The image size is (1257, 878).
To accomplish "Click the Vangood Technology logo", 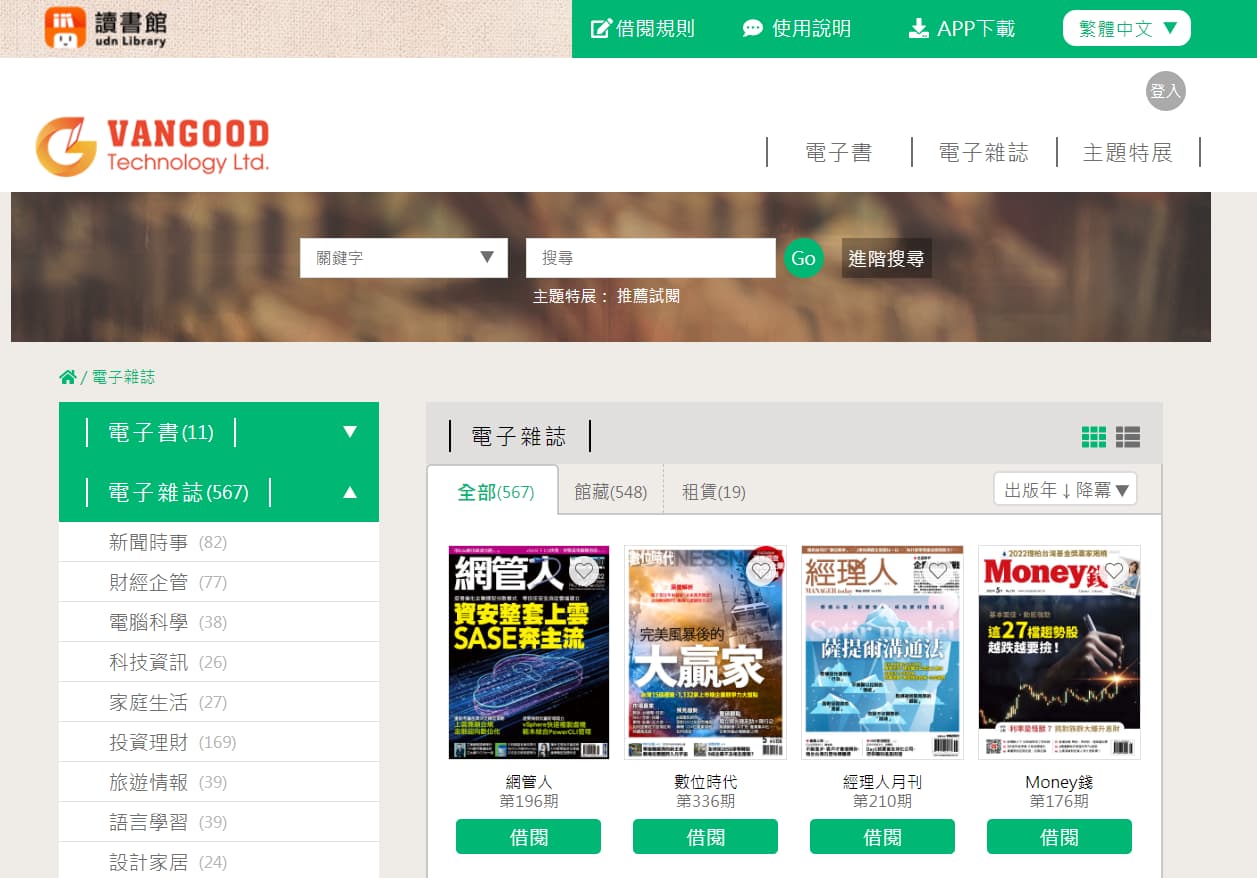I will coord(152,146).
